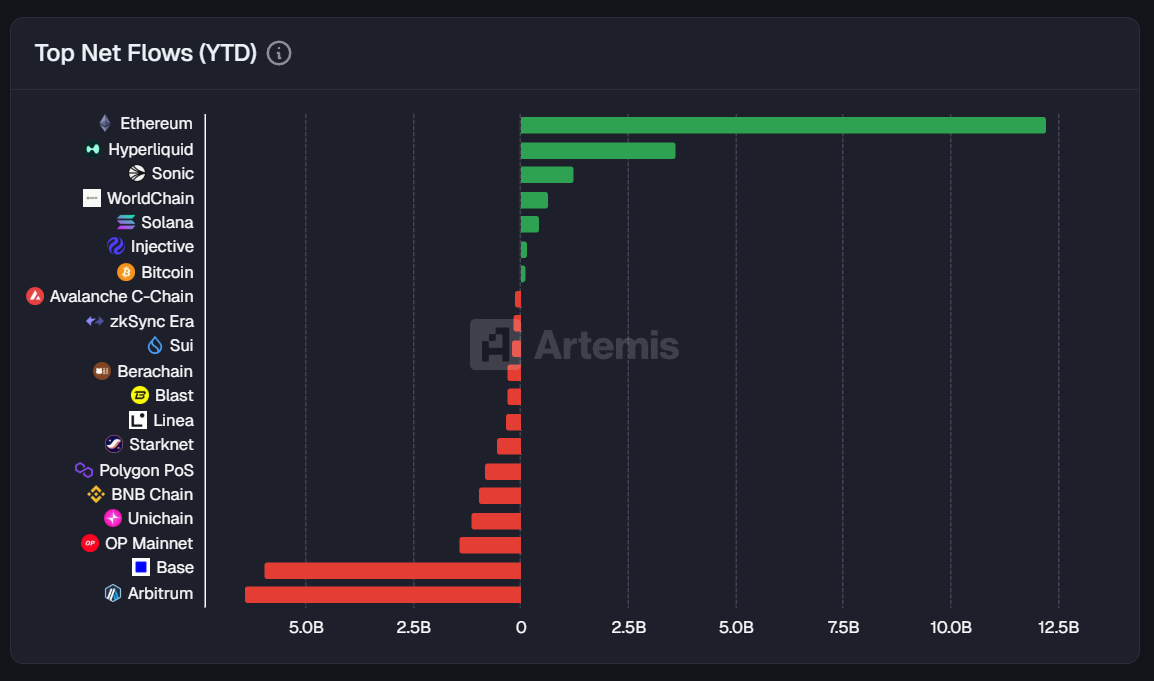This screenshot has height=681, width=1154.
Task: Click the Solana logo icon
Action: click(126, 223)
